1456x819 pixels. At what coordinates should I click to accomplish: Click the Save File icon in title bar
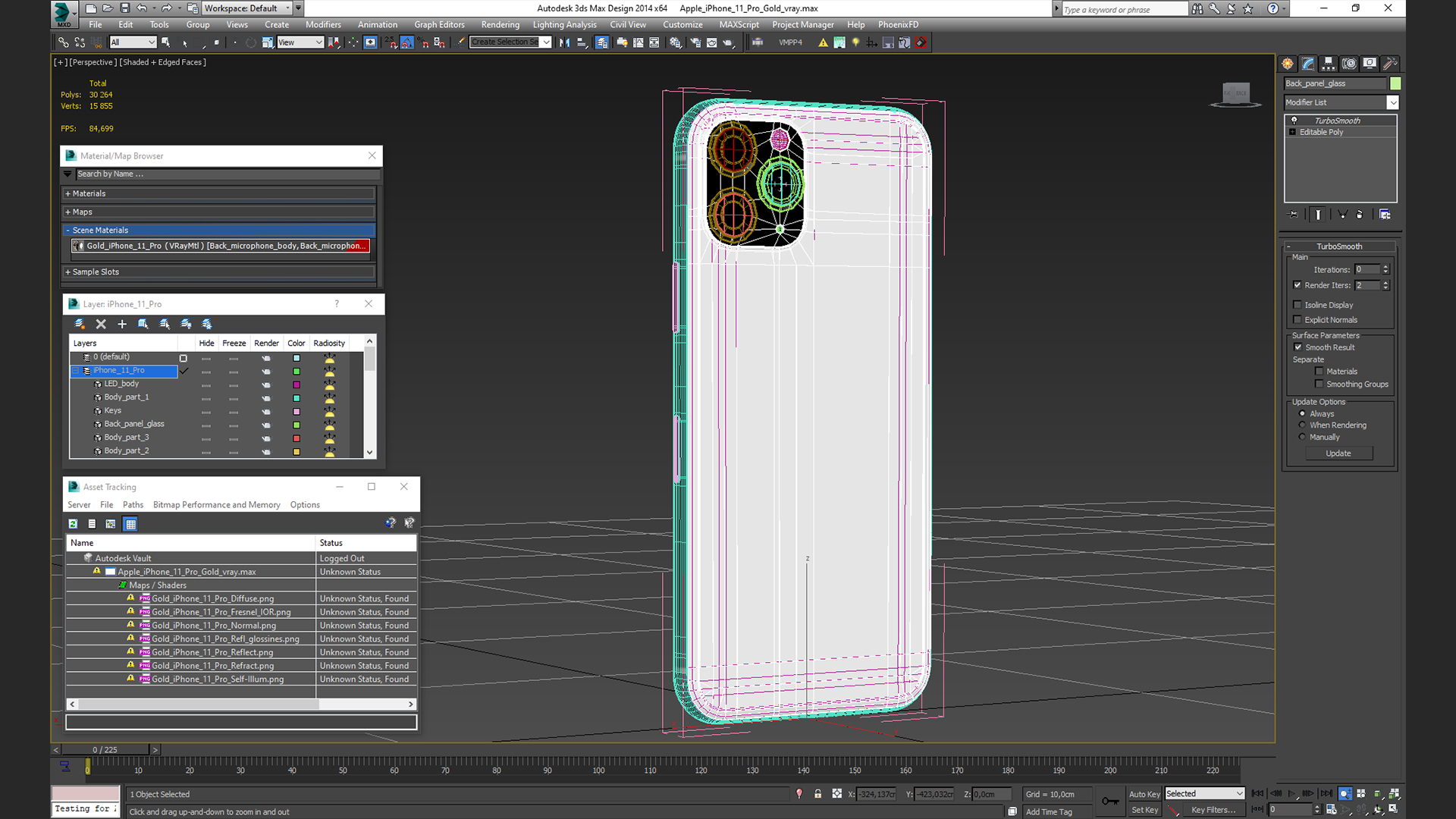124,8
